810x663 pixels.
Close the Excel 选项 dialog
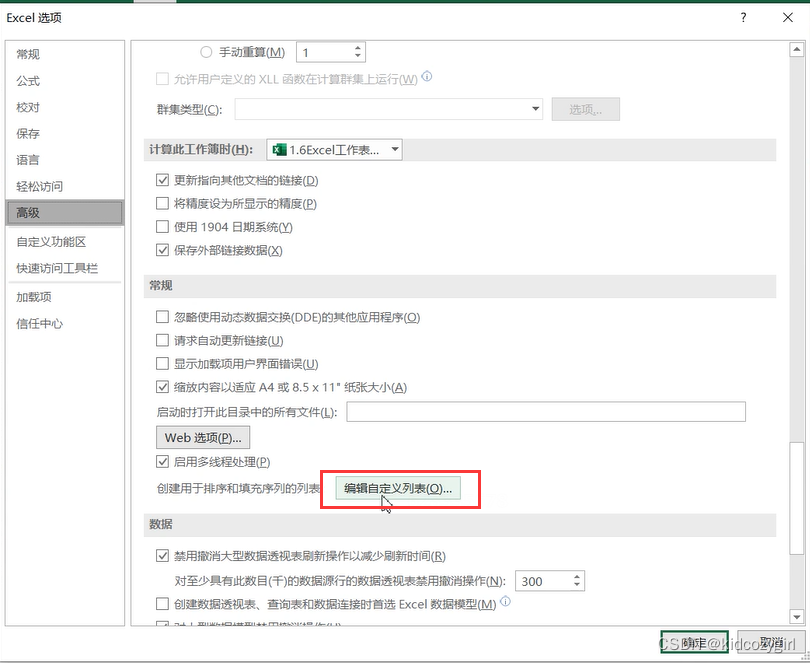(788, 18)
